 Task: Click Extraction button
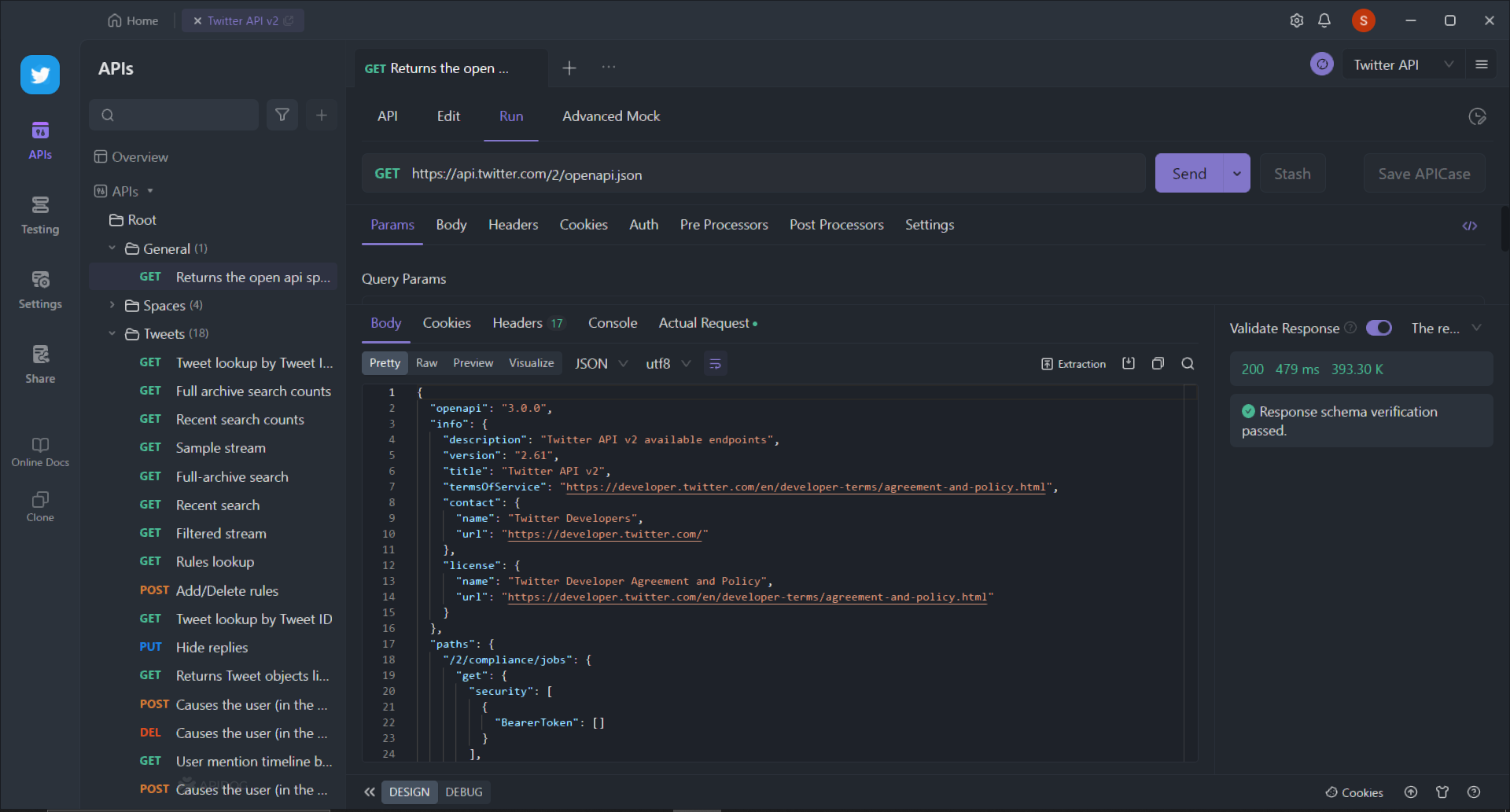coord(1074,364)
